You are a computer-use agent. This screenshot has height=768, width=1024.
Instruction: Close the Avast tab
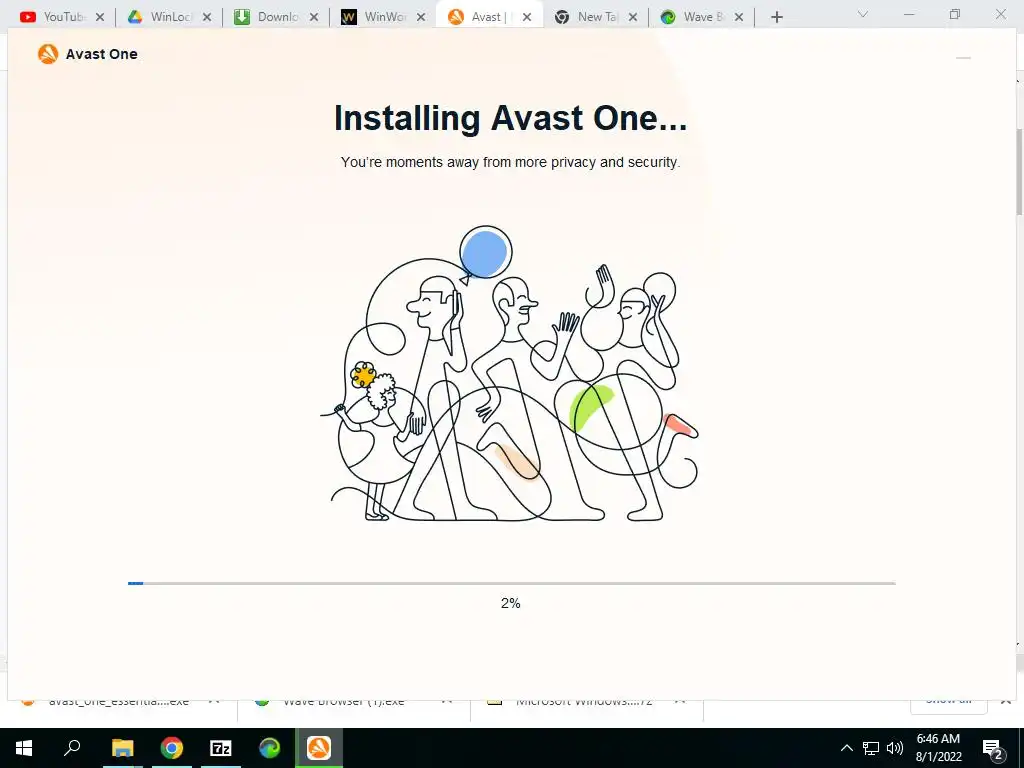coord(527,18)
